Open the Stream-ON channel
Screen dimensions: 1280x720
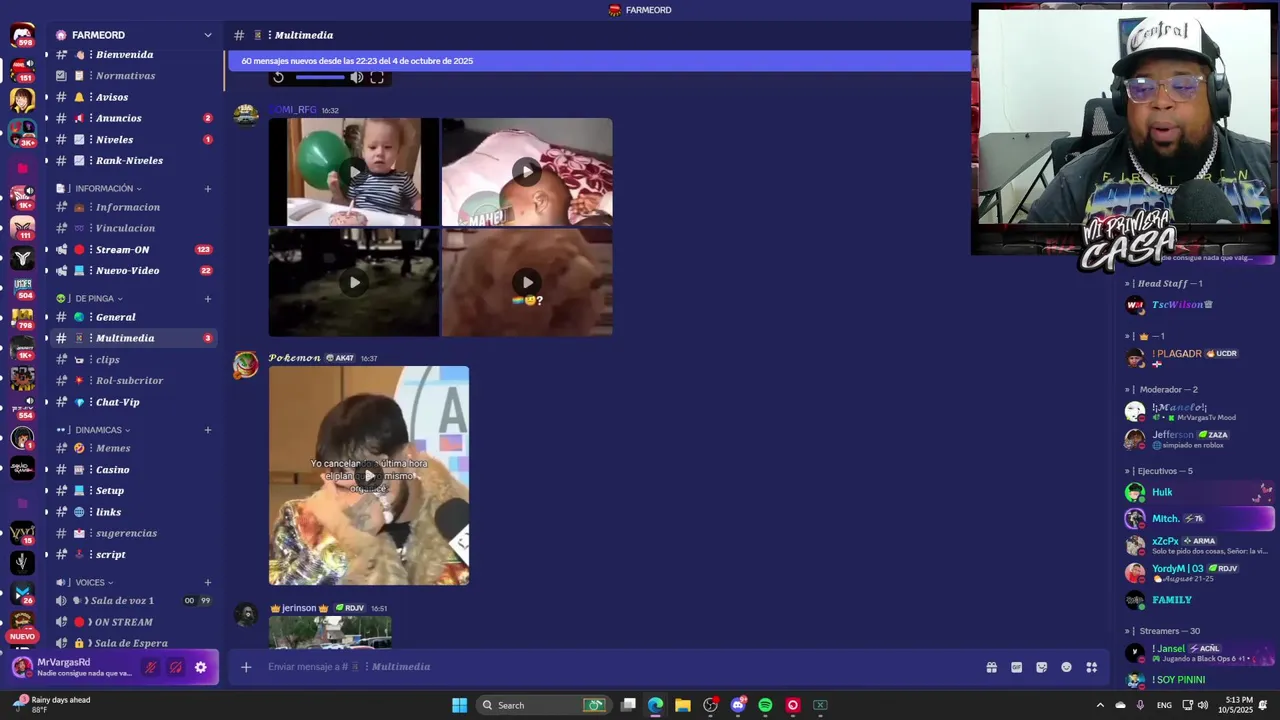(x=134, y=249)
